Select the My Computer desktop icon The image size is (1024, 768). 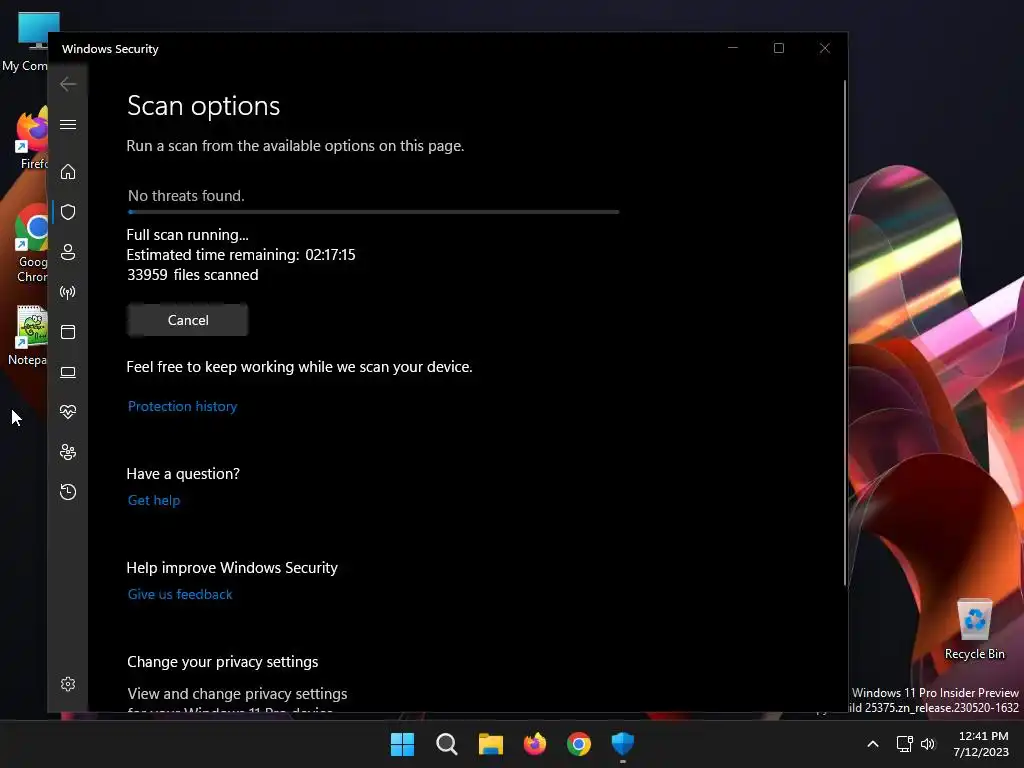coord(24,42)
